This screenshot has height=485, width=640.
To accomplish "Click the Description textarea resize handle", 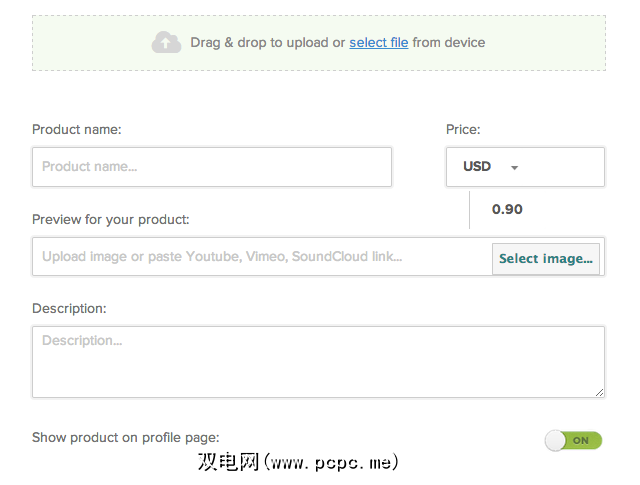I will click(x=599, y=392).
